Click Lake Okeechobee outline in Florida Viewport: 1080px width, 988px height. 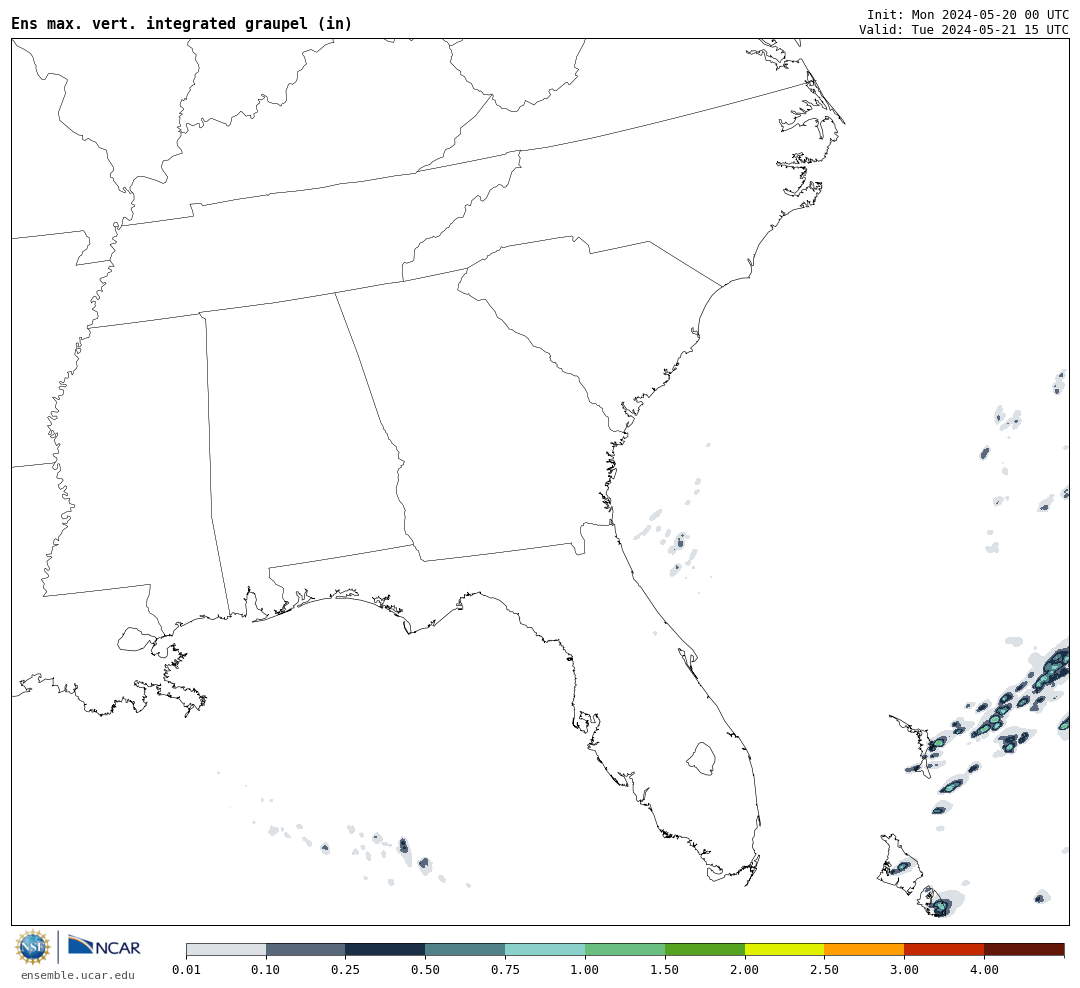[x=702, y=759]
